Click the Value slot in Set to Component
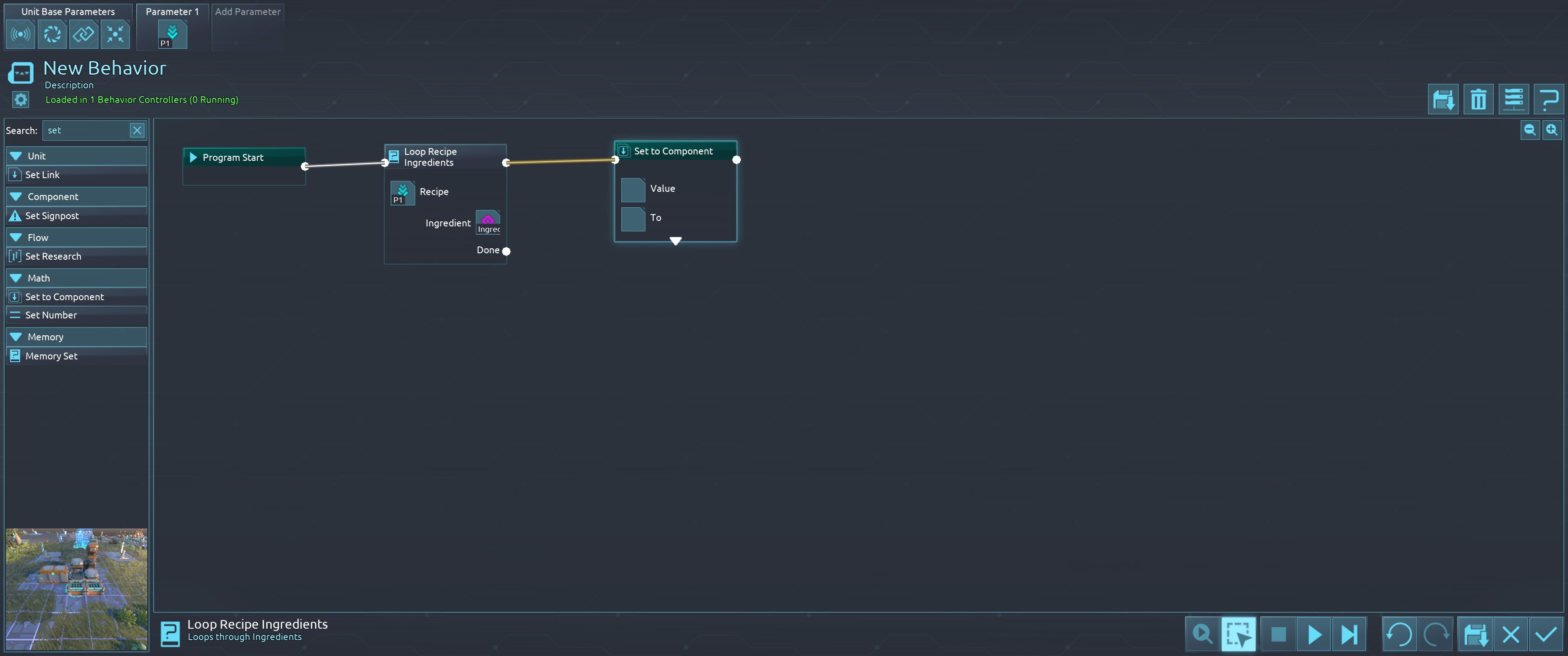Viewport: 1568px width, 656px height. tap(633, 189)
